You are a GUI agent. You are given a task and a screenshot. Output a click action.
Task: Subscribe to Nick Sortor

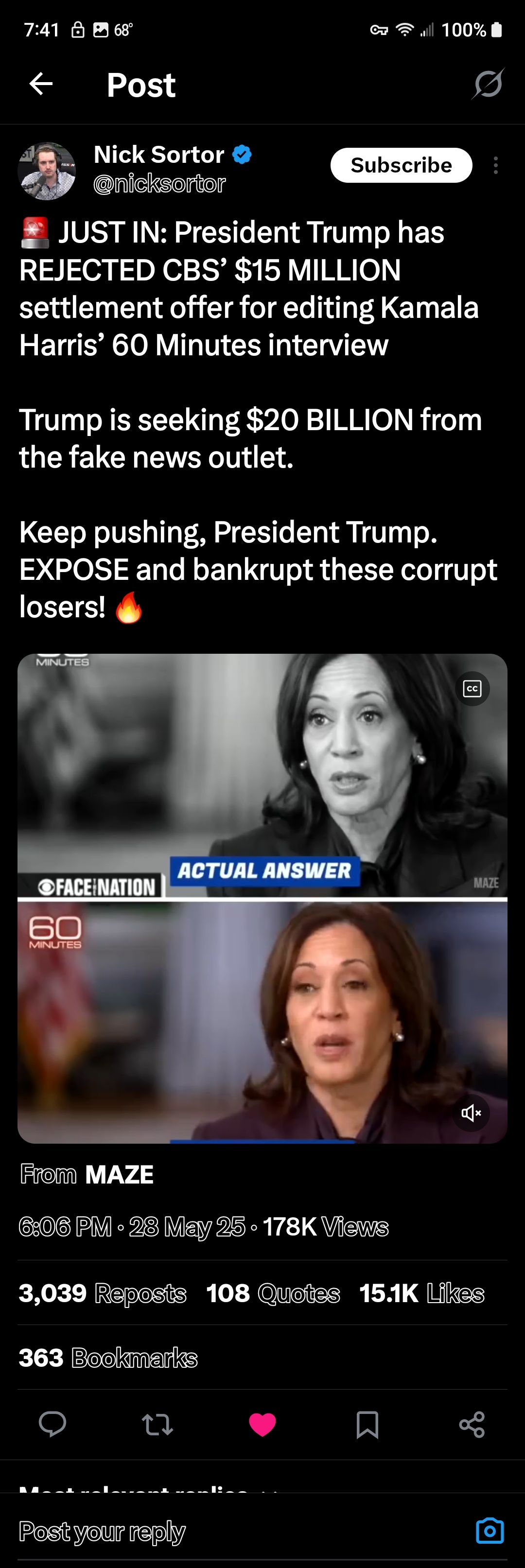click(x=402, y=165)
